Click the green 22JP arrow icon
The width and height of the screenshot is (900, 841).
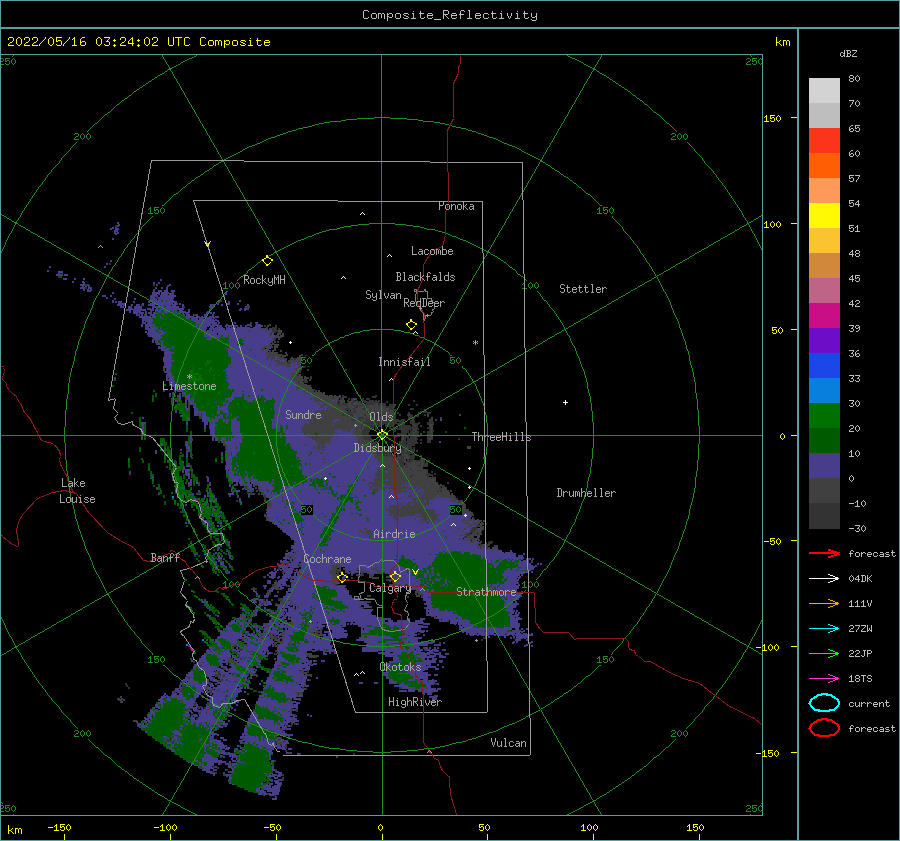click(824, 653)
